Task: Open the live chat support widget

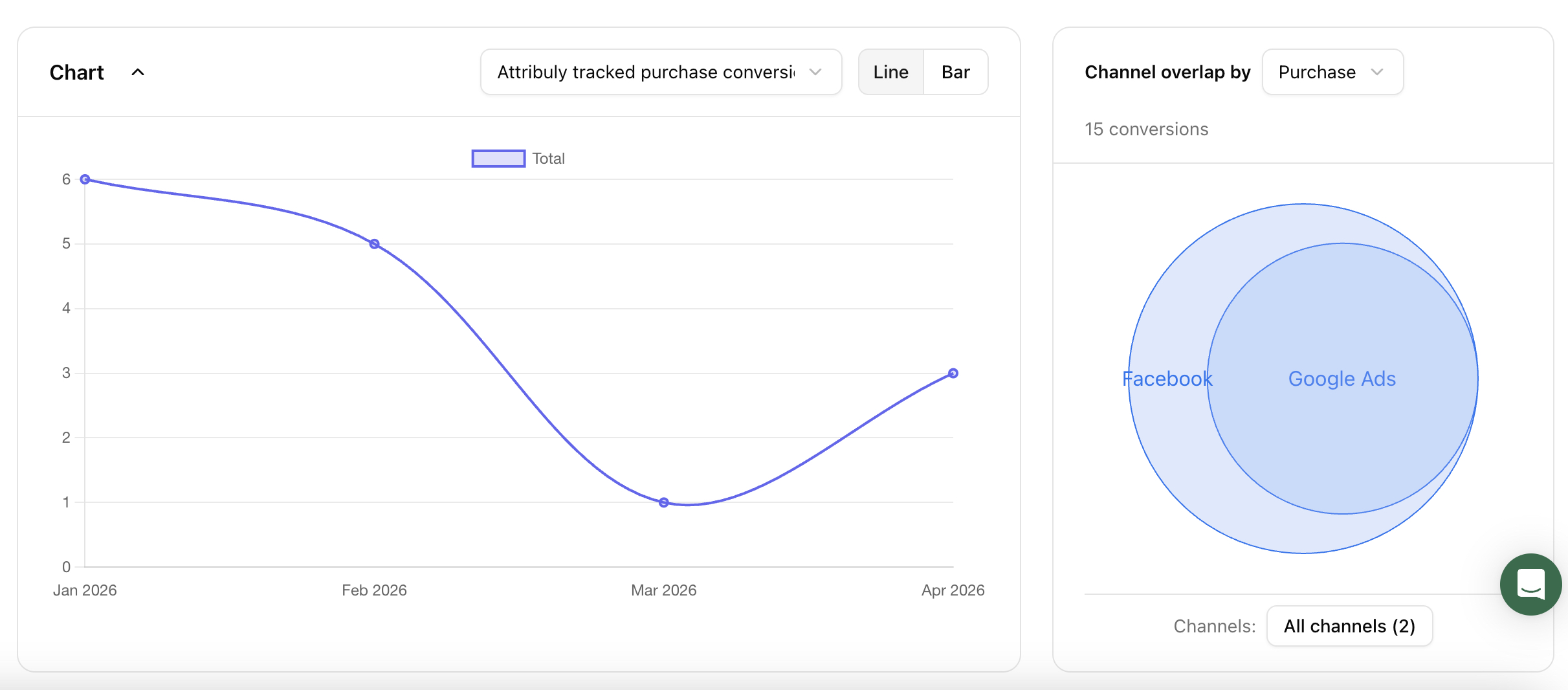Action: (1530, 584)
